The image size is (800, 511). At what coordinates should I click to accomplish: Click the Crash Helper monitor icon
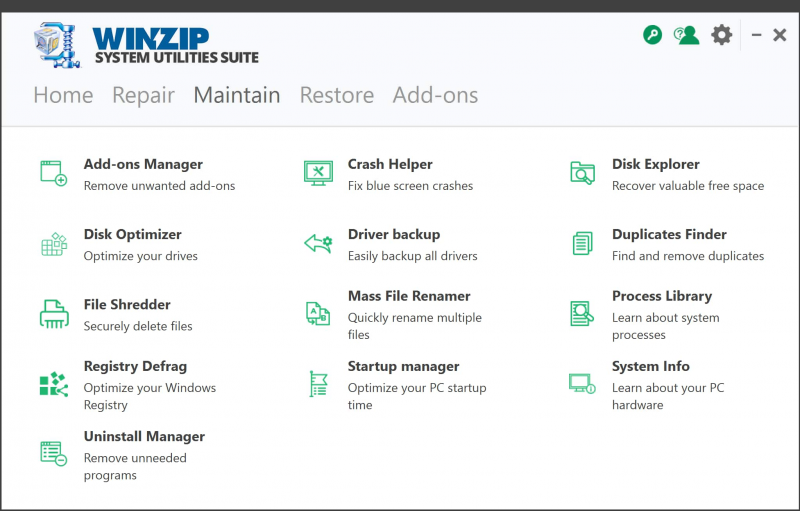(x=318, y=173)
